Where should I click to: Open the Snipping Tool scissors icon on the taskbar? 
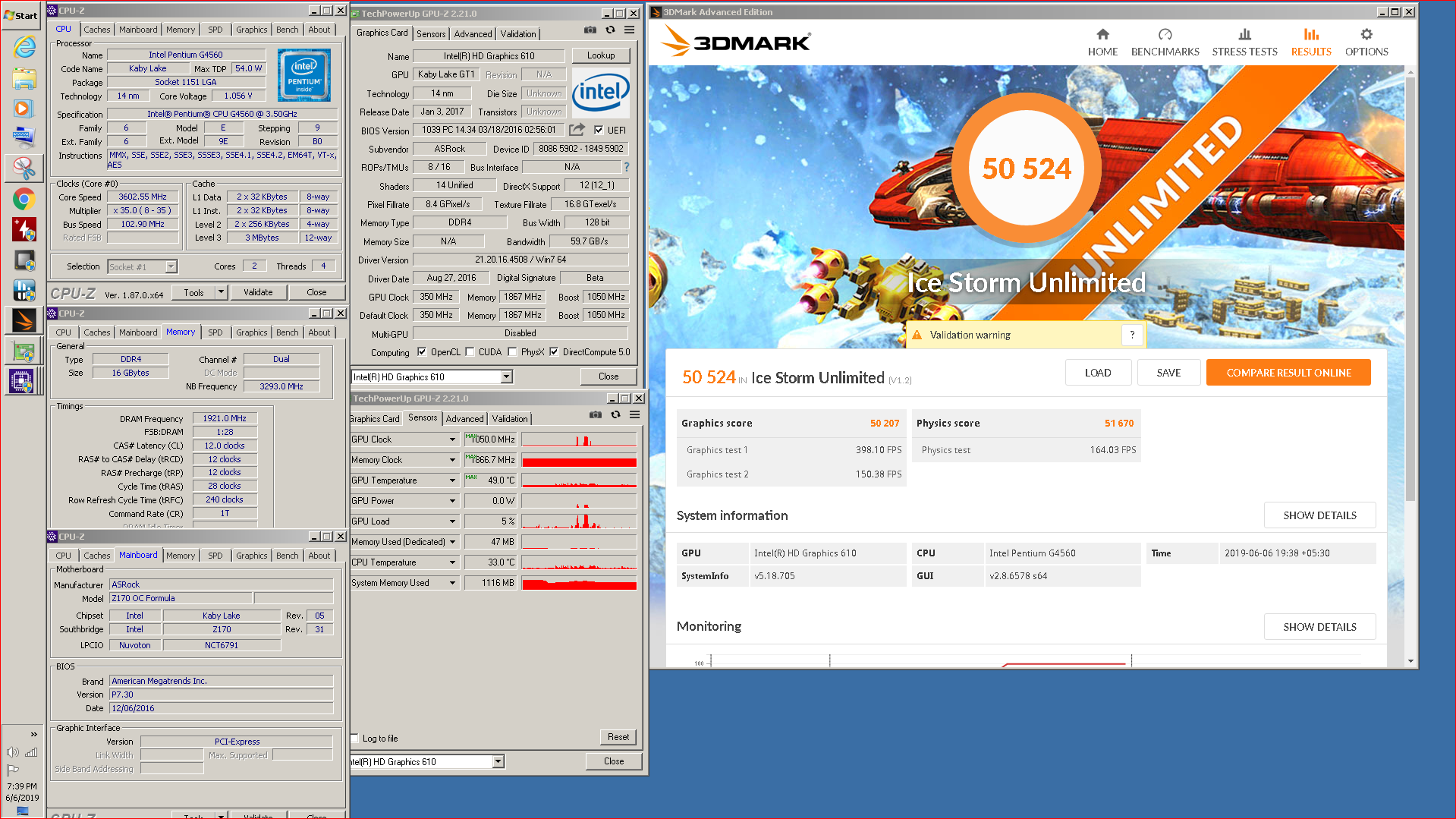[x=24, y=169]
